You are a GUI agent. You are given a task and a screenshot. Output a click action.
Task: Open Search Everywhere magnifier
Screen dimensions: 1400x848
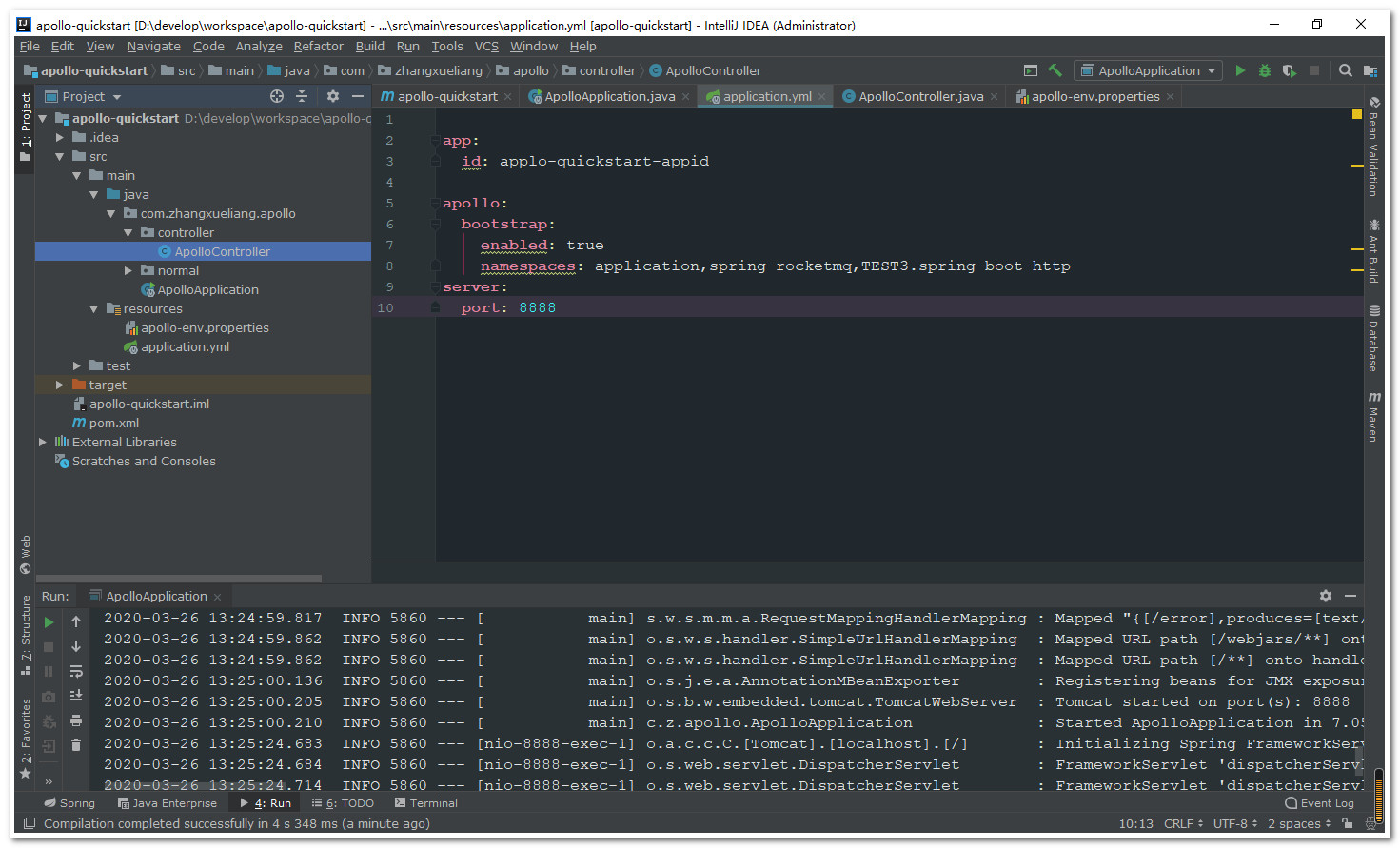click(1346, 70)
